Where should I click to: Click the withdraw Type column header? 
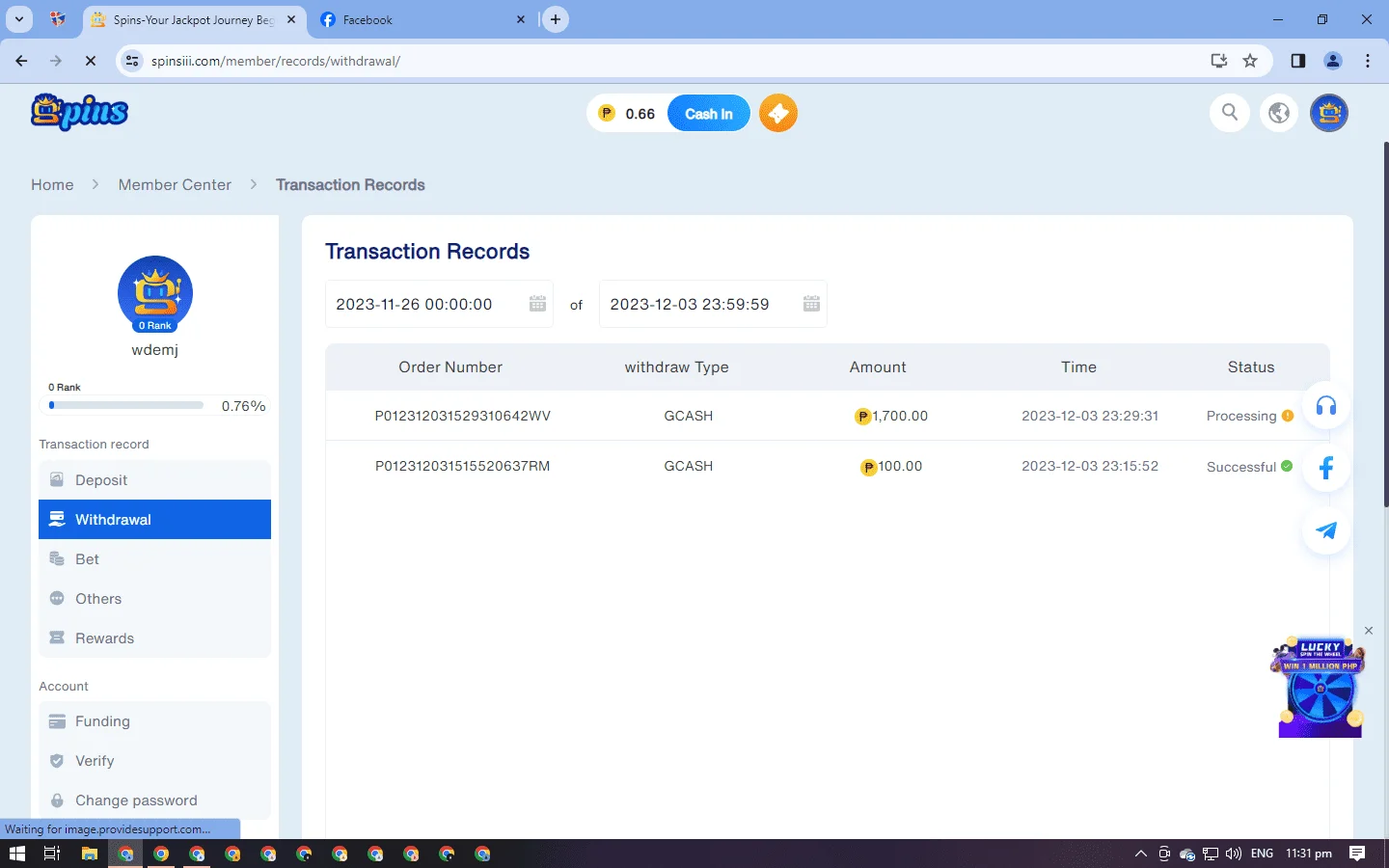(x=677, y=367)
